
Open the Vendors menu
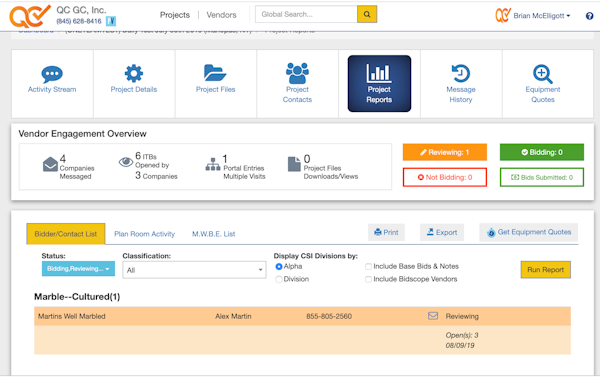pos(222,15)
